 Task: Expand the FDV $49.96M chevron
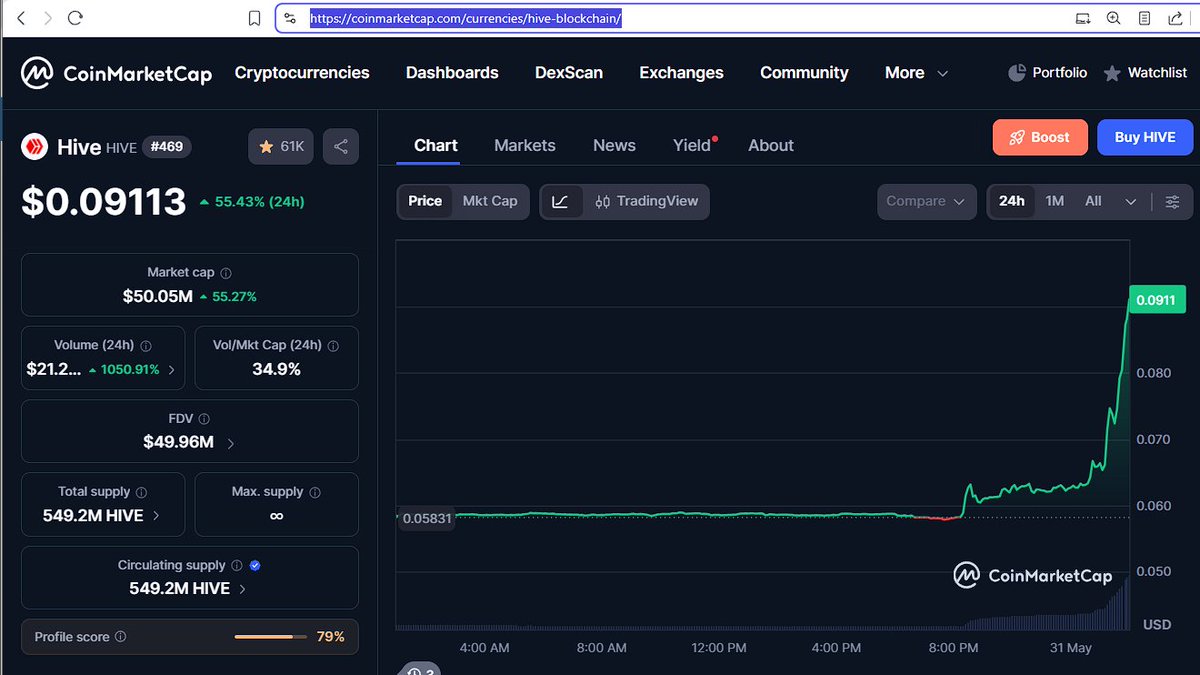[231, 443]
